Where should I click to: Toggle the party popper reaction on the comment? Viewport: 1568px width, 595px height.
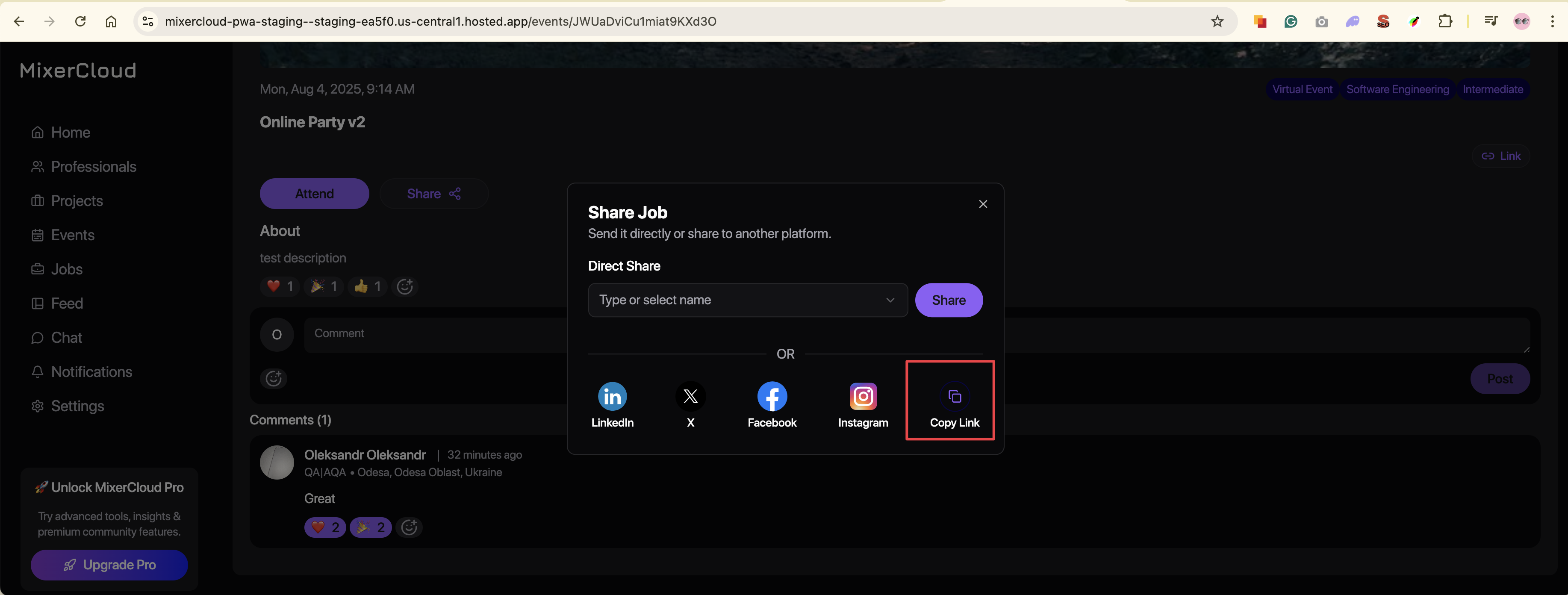click(x=370, y=527)
